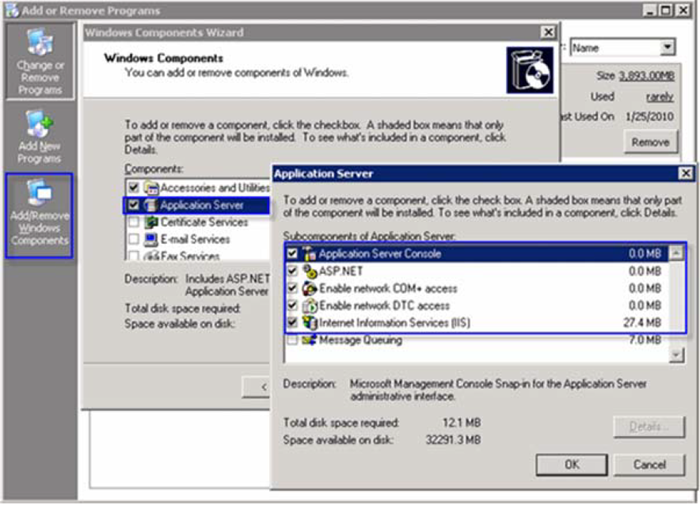Enable the Message Queuing checkbox

292,341
